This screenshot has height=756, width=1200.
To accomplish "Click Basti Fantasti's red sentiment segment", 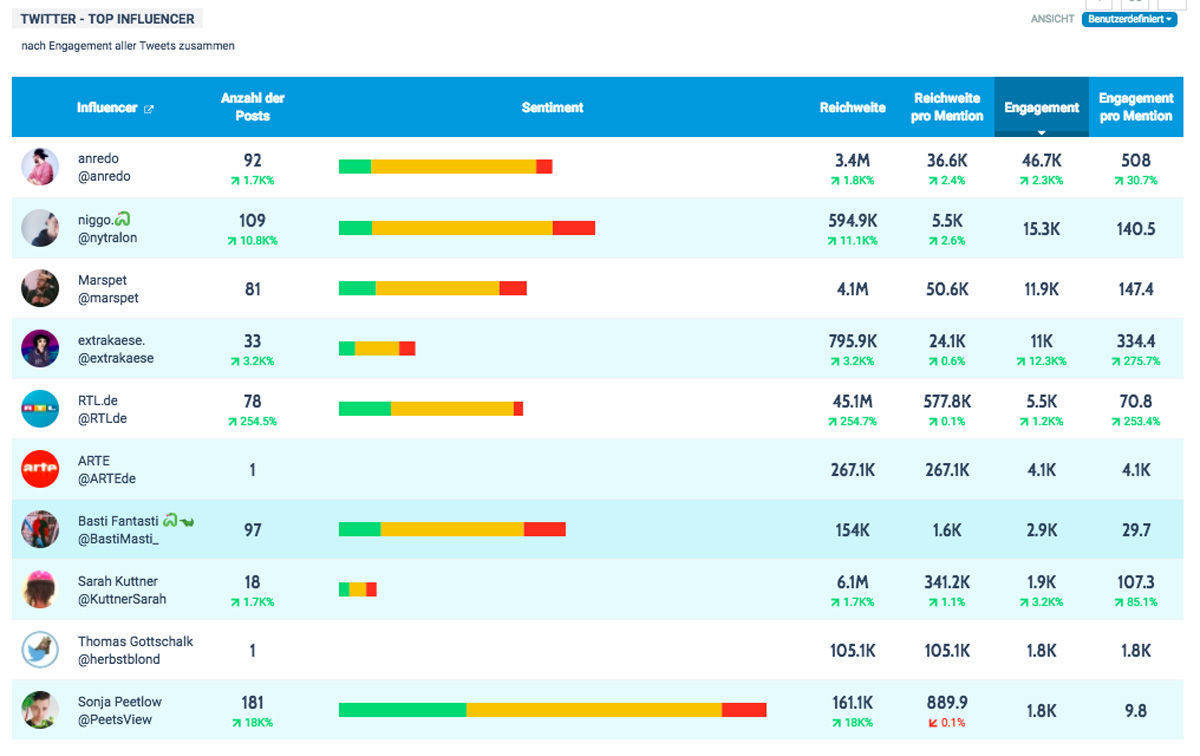I will 545,529.
